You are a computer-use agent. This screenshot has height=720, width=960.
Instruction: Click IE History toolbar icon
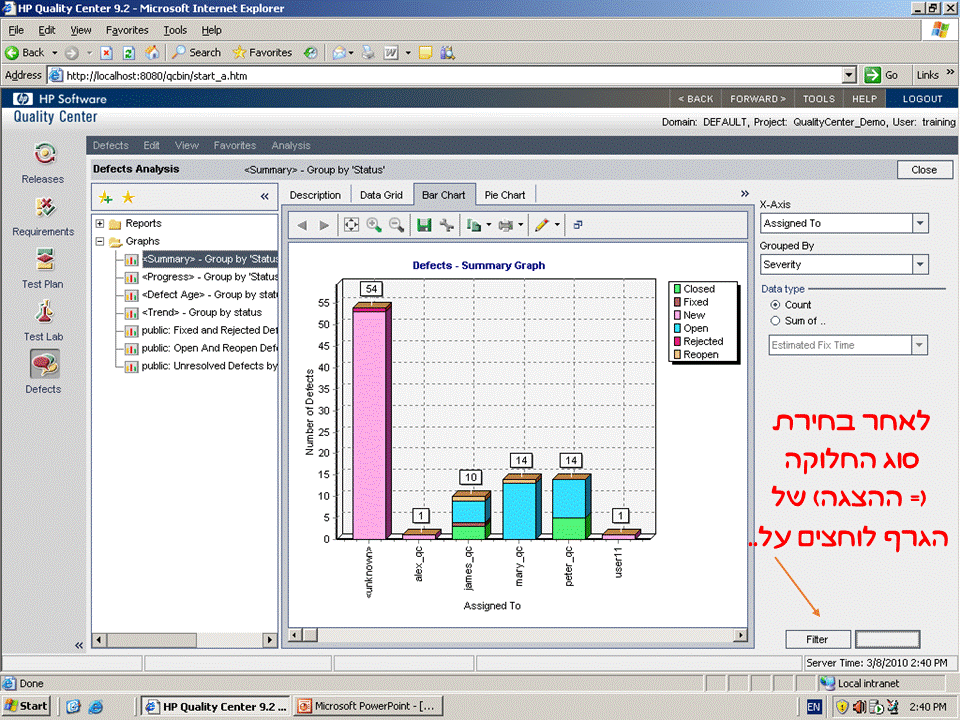[x=311, y=53]
